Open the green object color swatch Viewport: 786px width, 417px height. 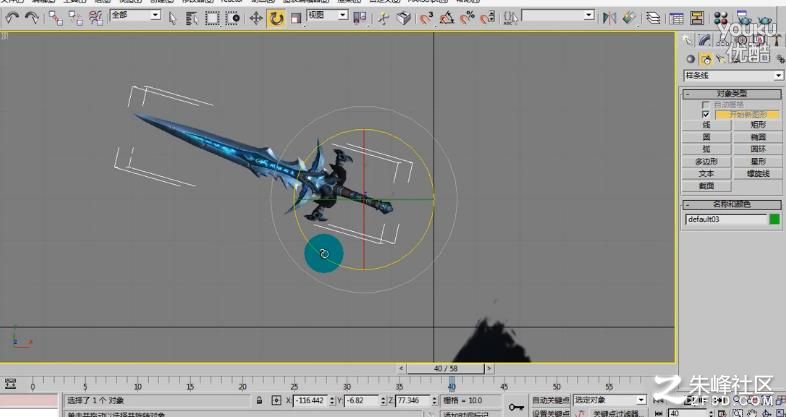(x=774, y=219)
